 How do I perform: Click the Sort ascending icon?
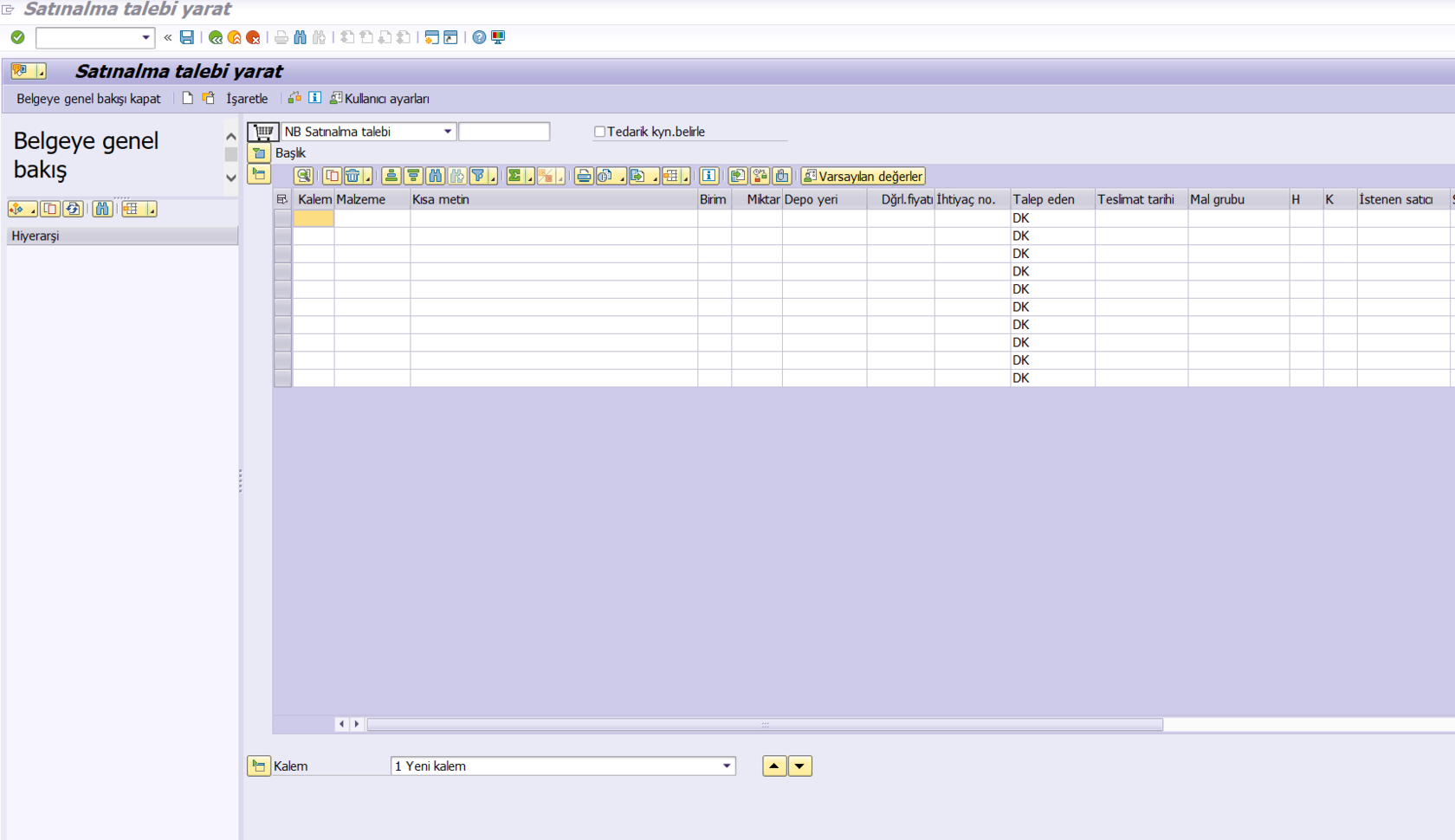point(391,176)
